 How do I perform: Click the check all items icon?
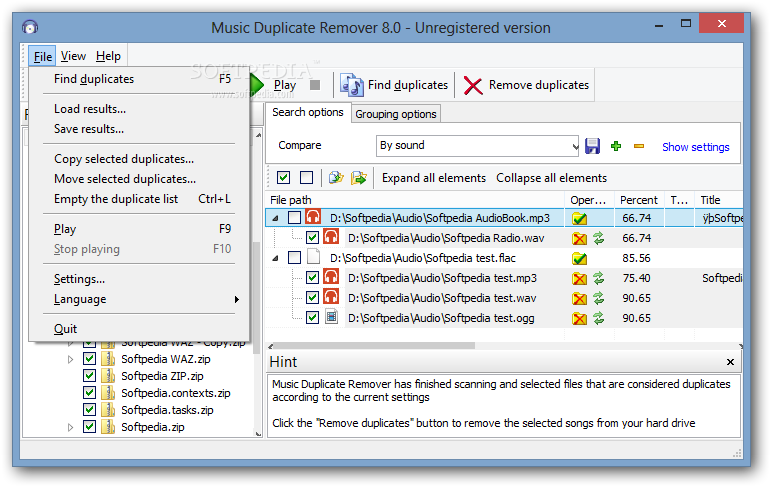click(283, 178)
